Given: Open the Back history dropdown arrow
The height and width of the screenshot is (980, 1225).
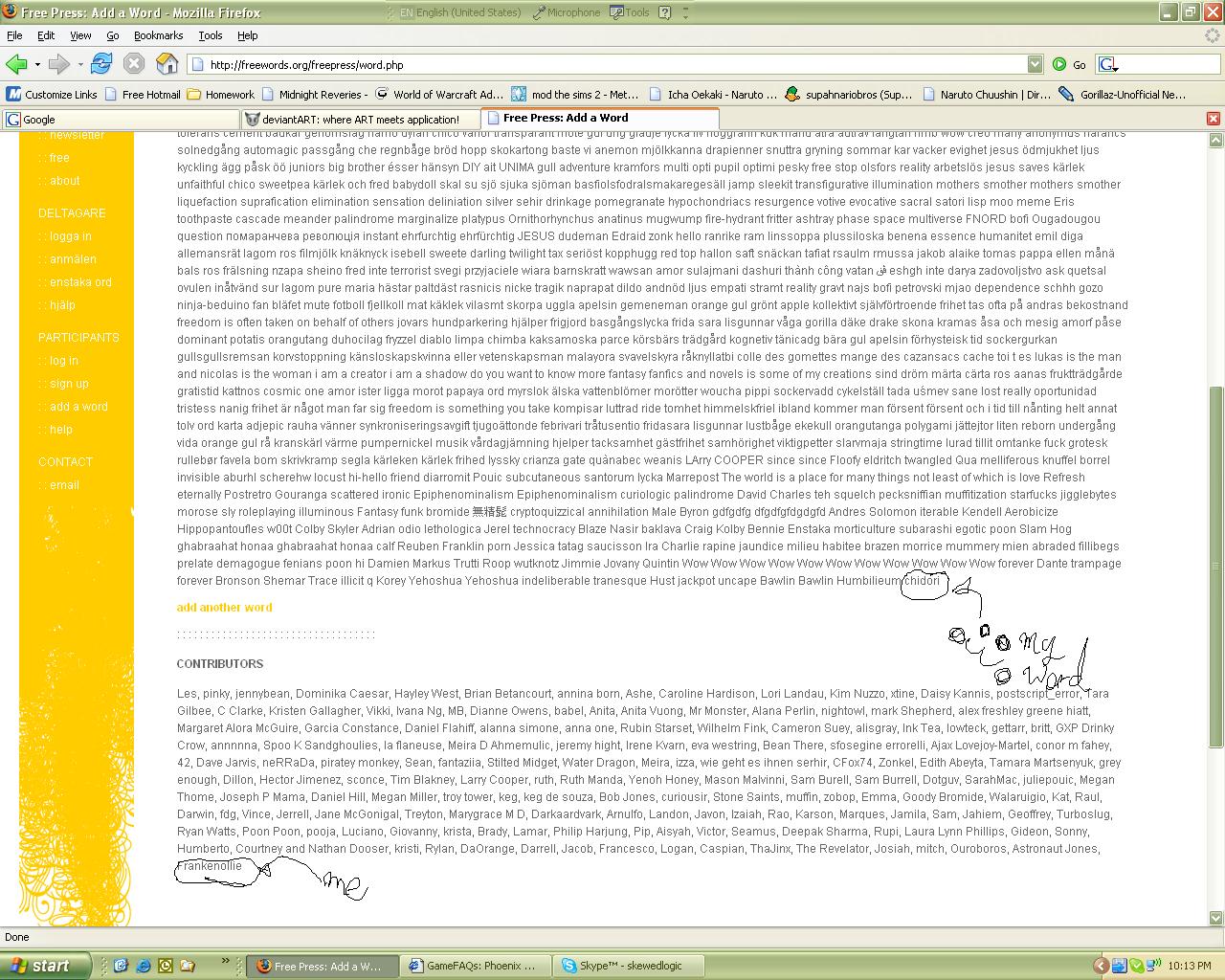Looking at the screenshot, I should coord(37,65).
